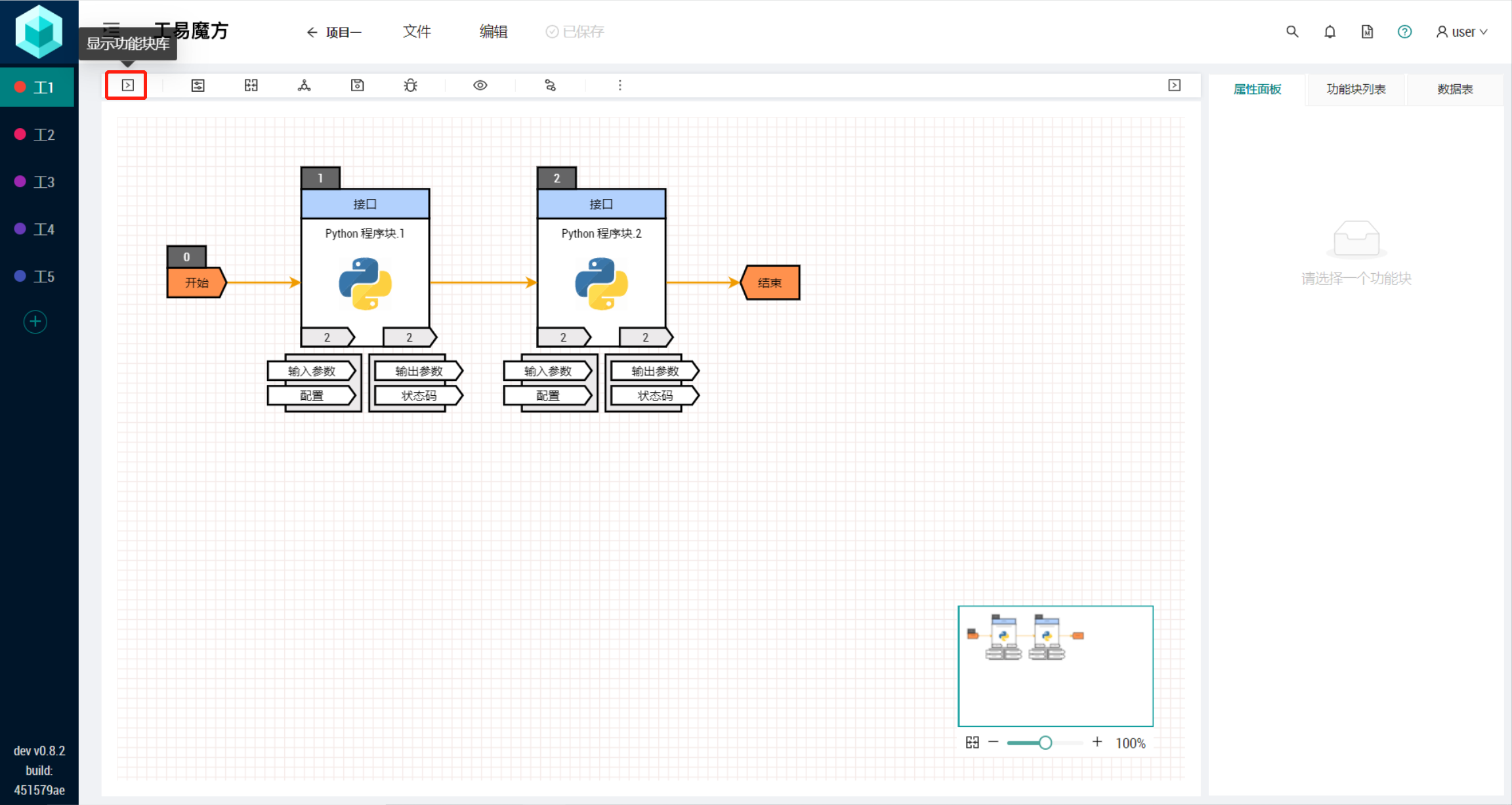Click 接口 header of Python block 2

[601, 204]
